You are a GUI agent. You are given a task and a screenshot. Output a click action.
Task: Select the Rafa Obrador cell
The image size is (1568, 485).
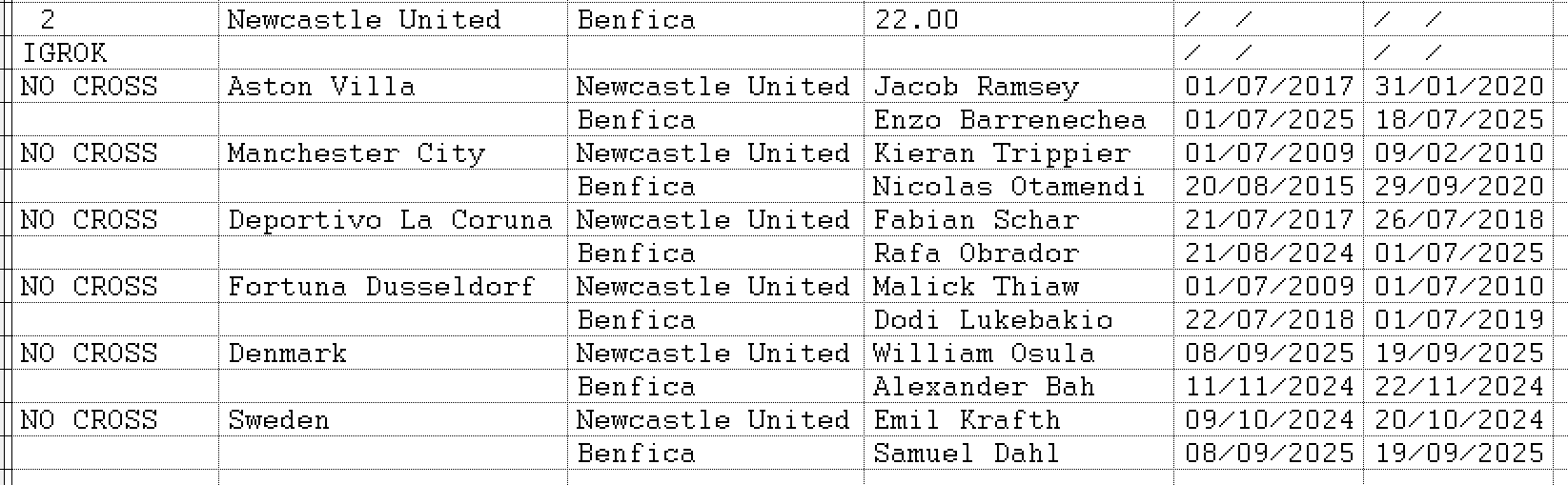[x=976, y=253]
